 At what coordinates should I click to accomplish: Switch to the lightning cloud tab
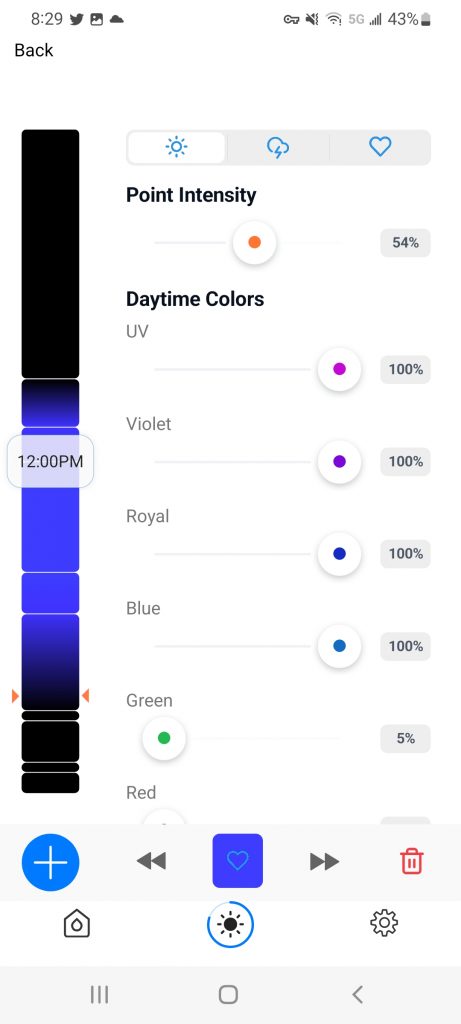278,147
